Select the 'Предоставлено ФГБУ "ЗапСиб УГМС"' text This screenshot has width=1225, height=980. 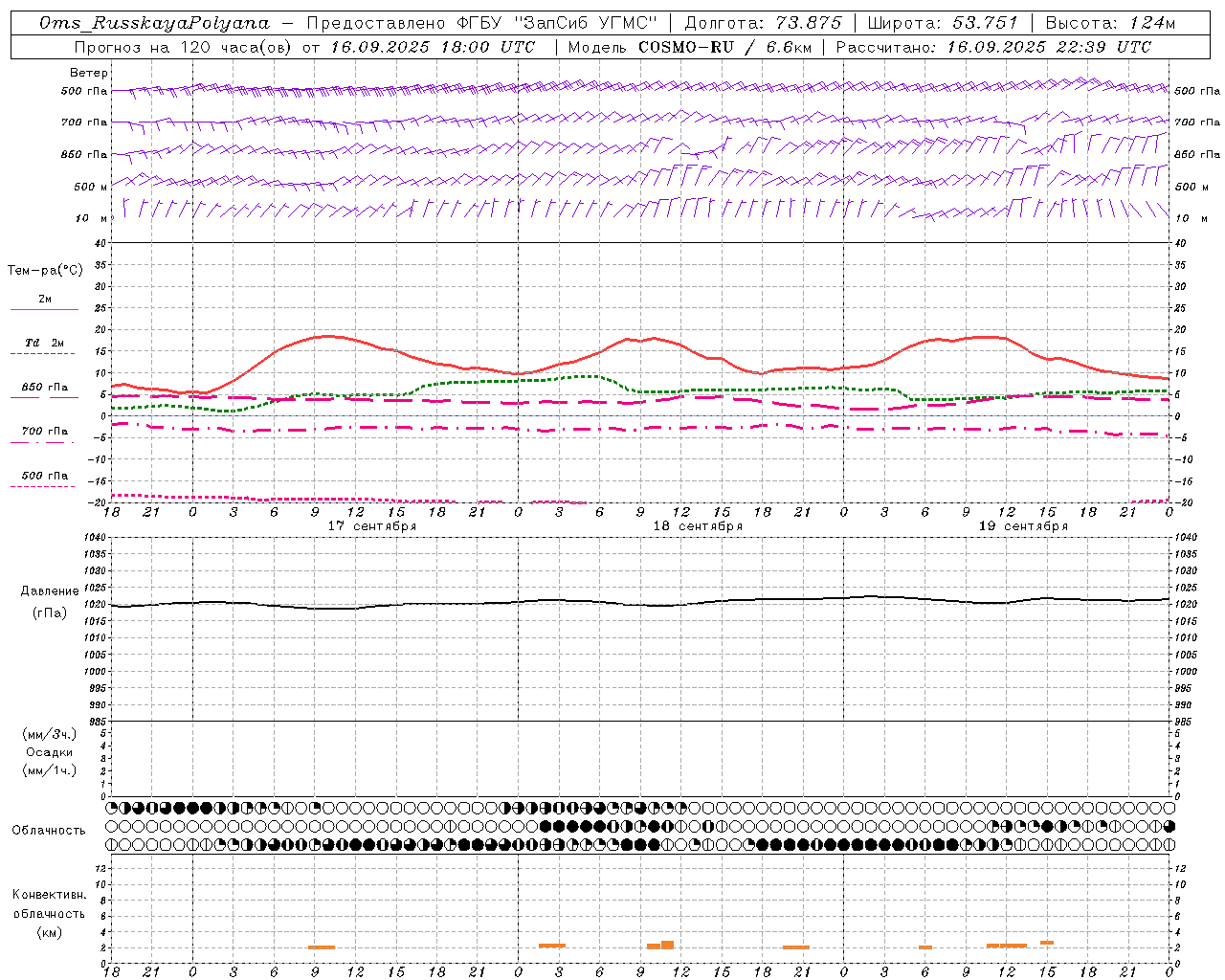[482, 23]
